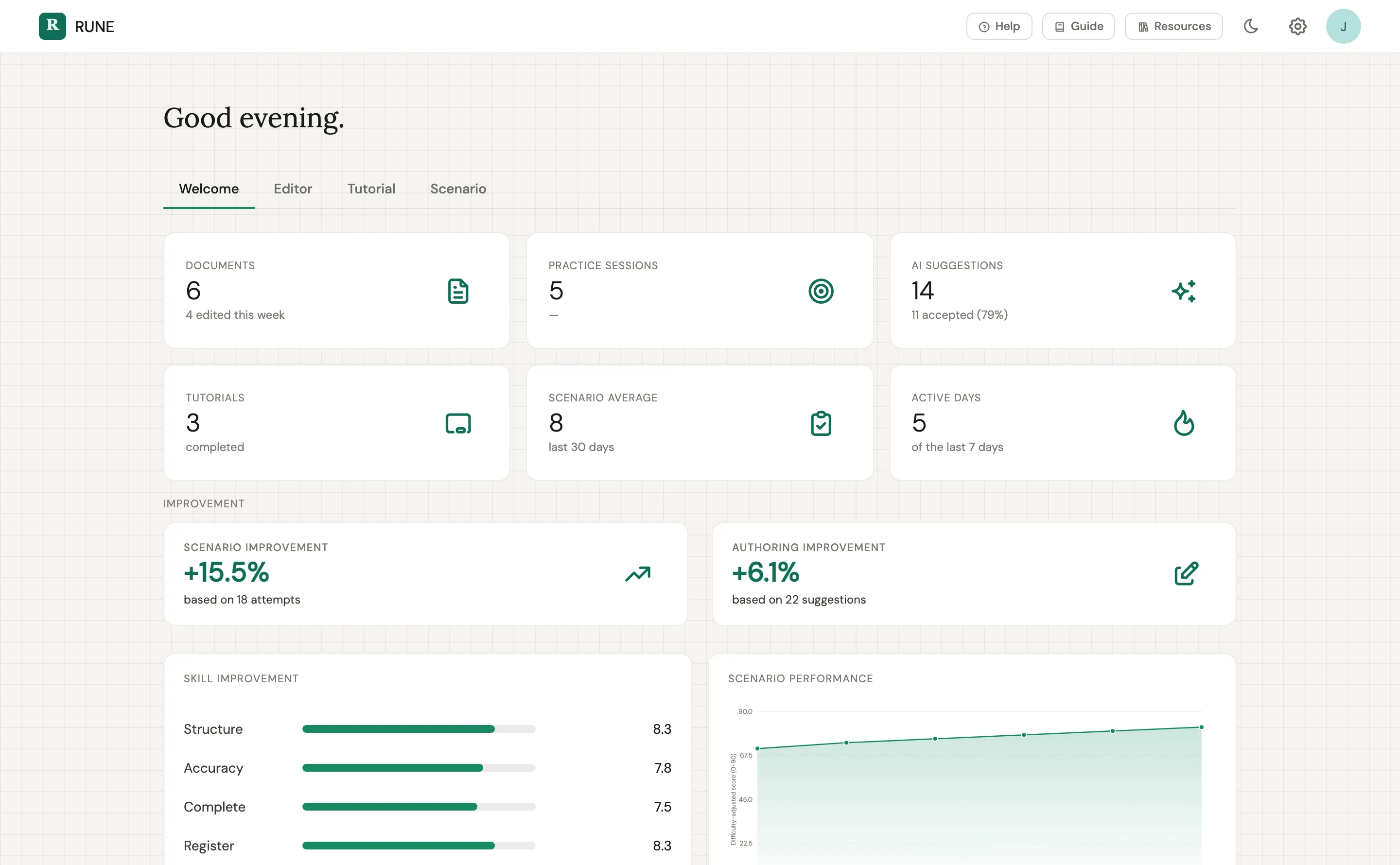Click the RUNE brand name text
1400x865 pixels.
[x=94, y=27]
